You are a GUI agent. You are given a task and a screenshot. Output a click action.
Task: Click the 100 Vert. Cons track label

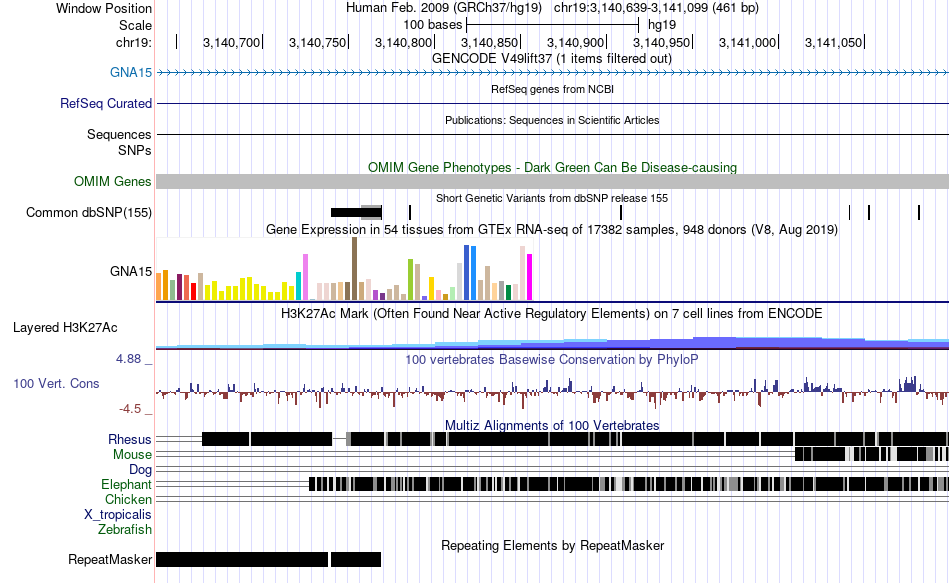tap(56, 384)
